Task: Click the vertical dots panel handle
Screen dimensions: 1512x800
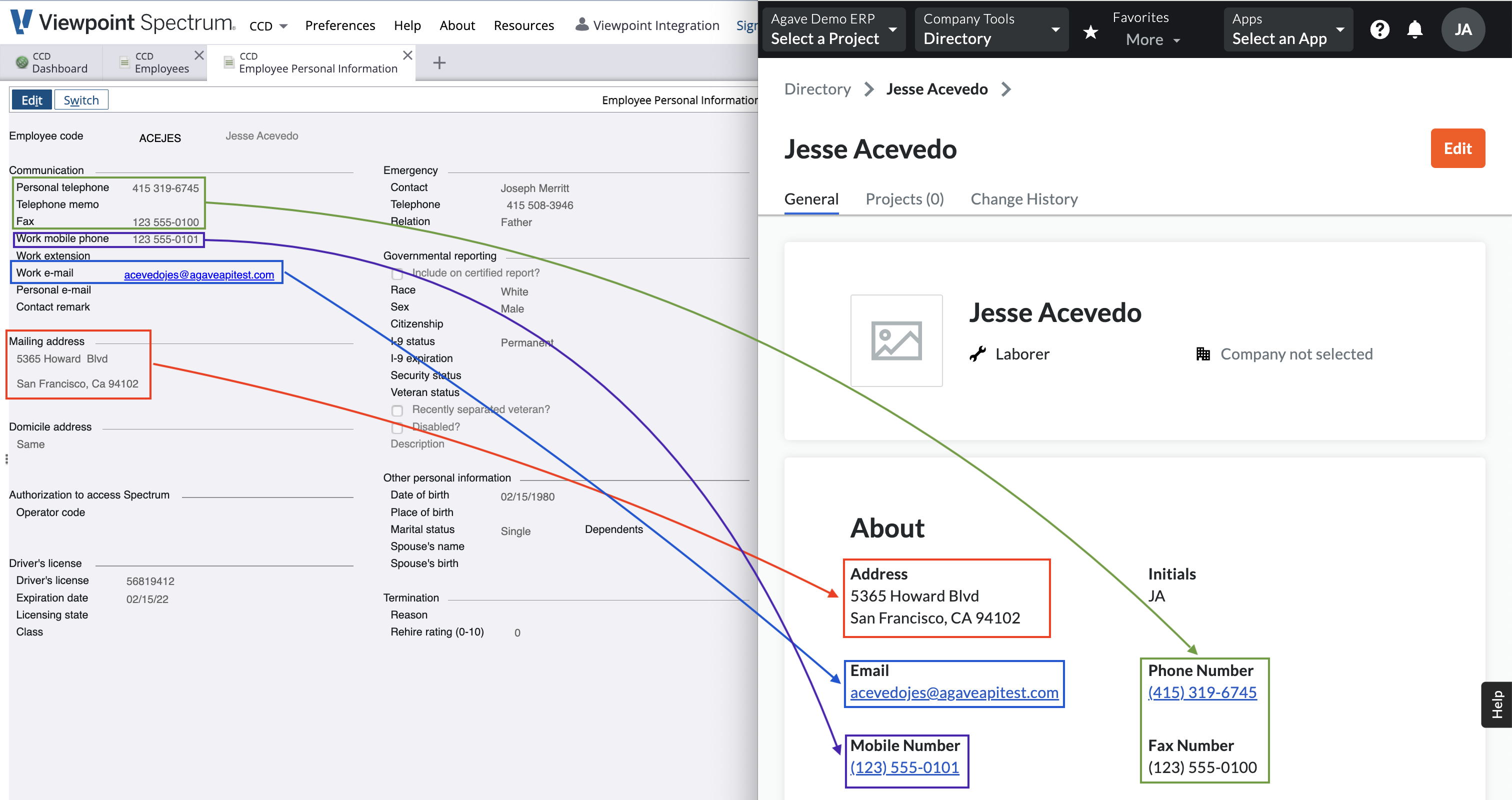Action: pyautogui.click(x=6, y=459)
